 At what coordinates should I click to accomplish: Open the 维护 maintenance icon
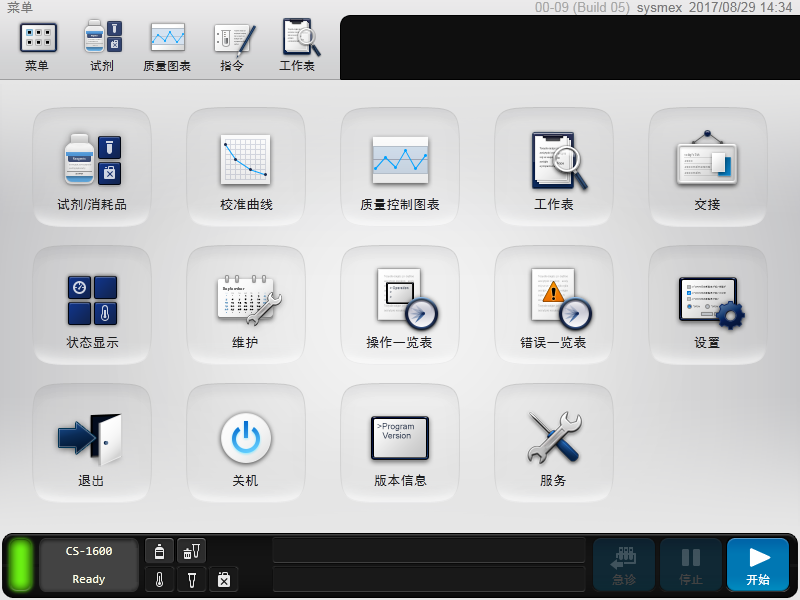[246, 304]
